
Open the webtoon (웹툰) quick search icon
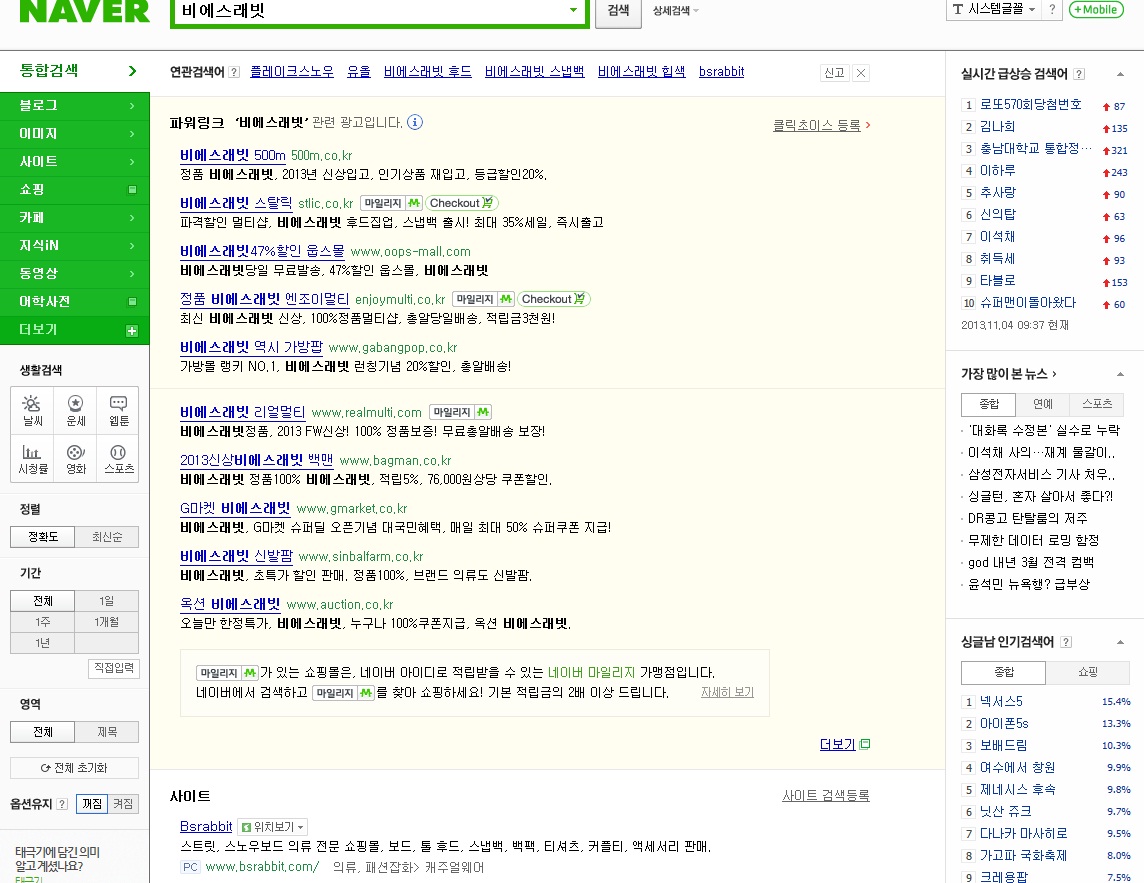point(118,410)
